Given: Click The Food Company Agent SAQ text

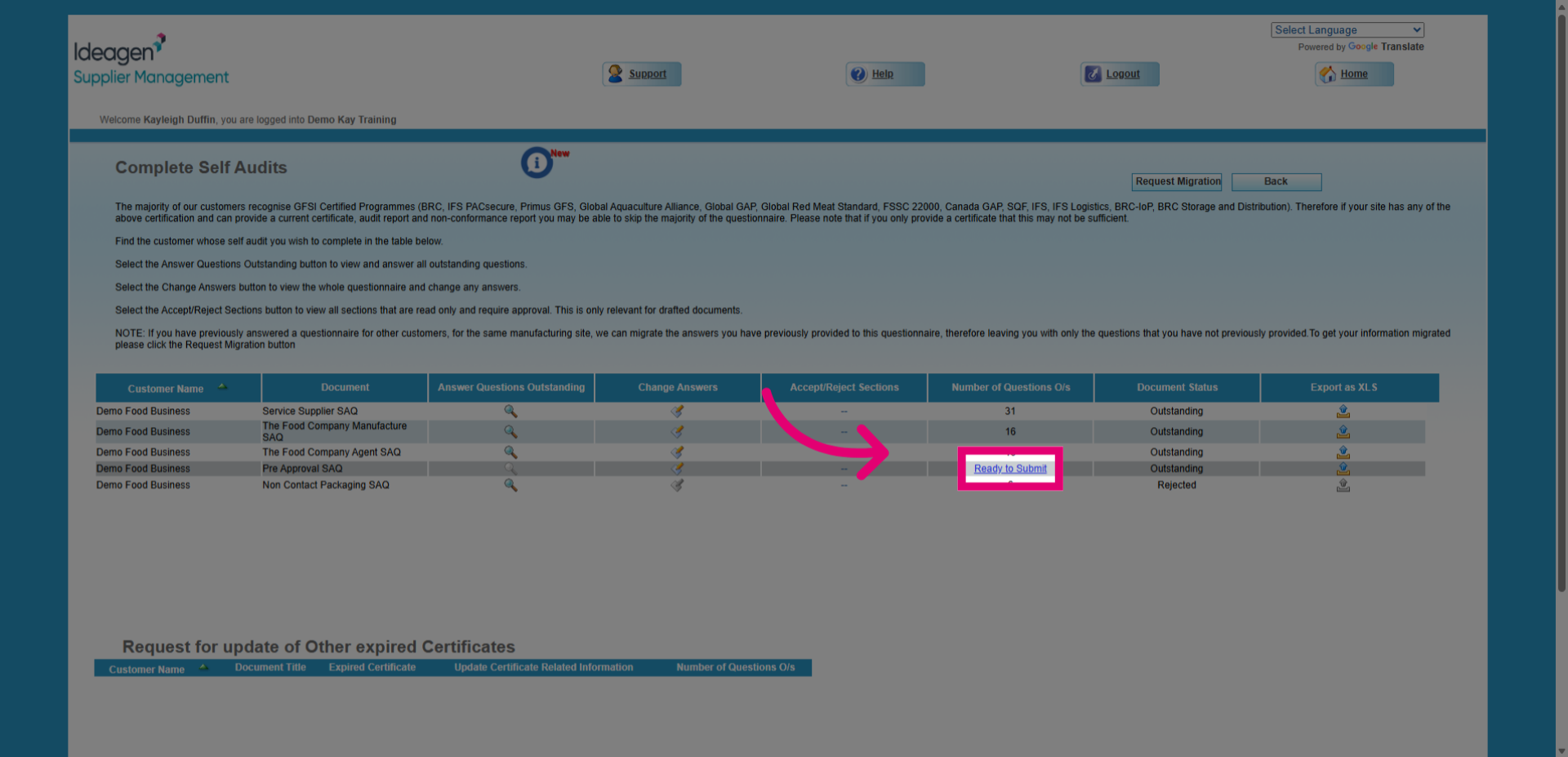Looking at the screenshot, I should (x=332, y=452).
